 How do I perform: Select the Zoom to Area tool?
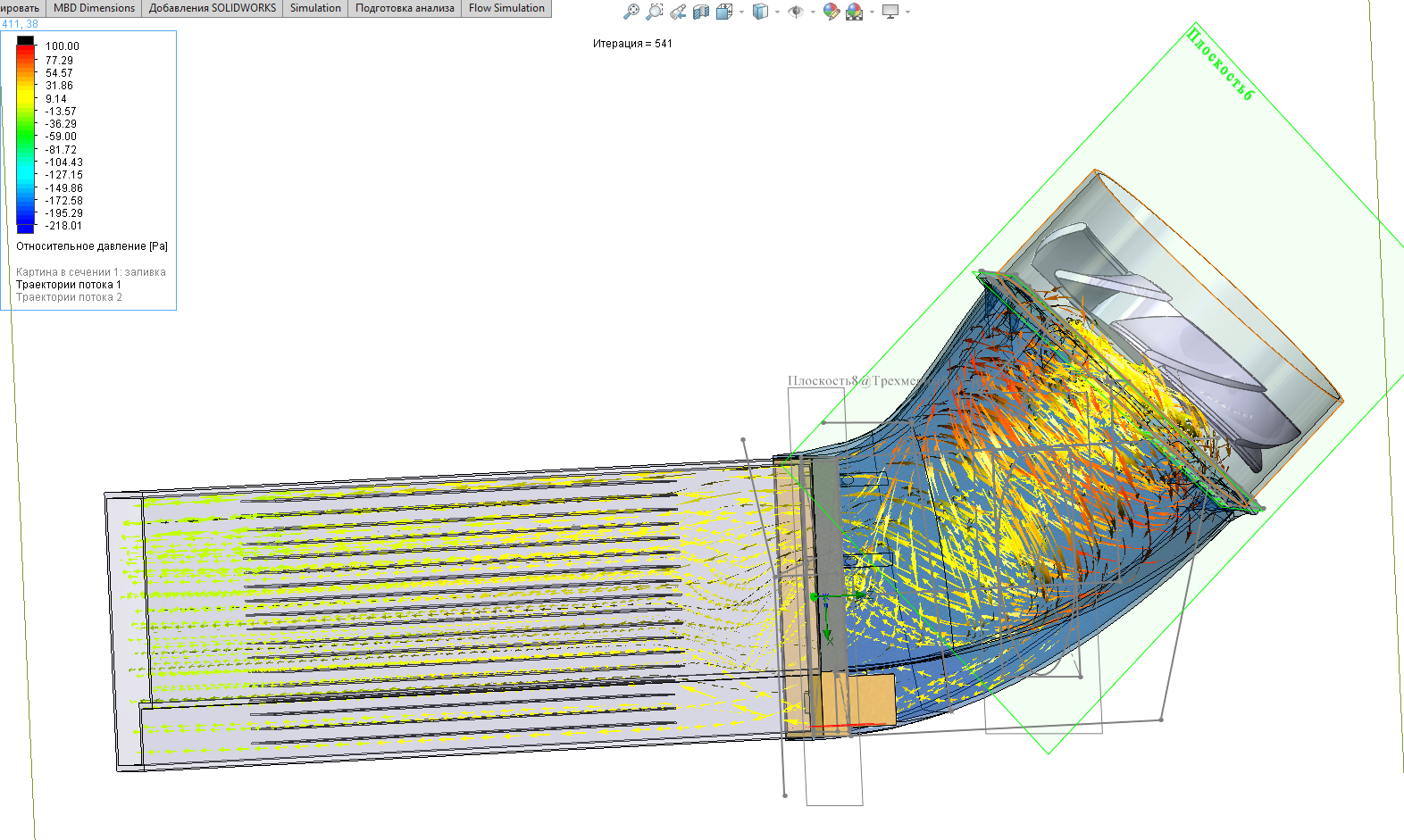click(x=655, y=12)
